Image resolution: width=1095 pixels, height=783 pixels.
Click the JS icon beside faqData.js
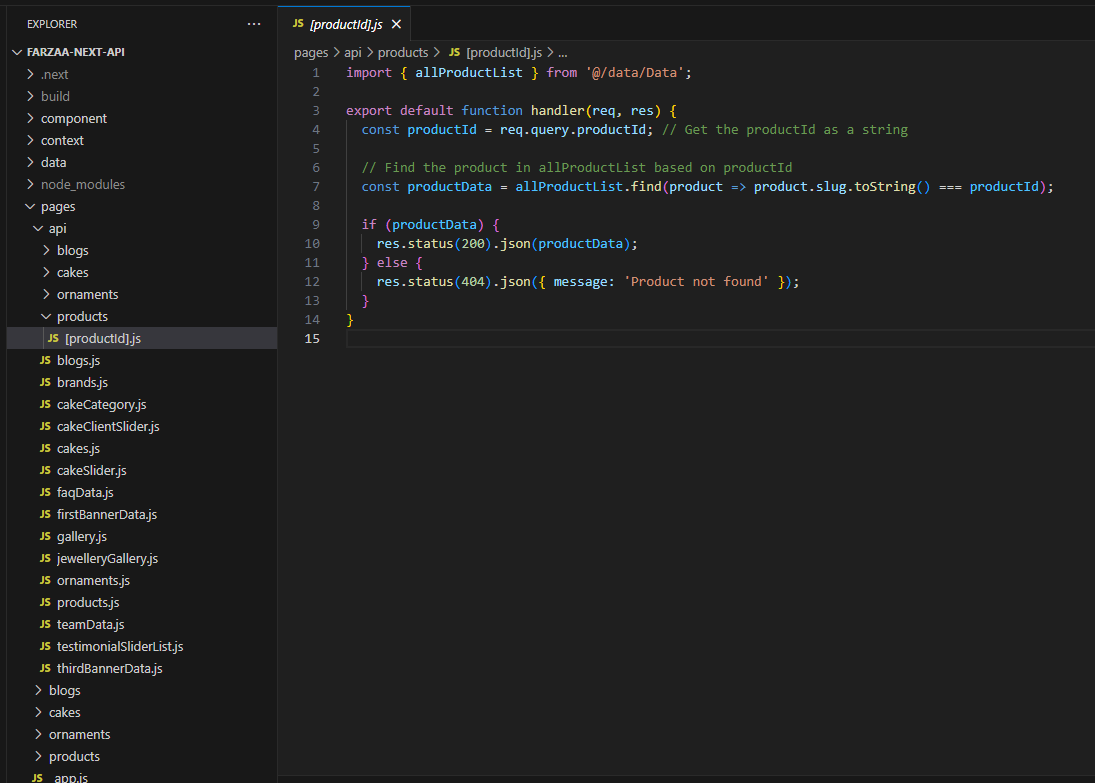tap(45, 492)
